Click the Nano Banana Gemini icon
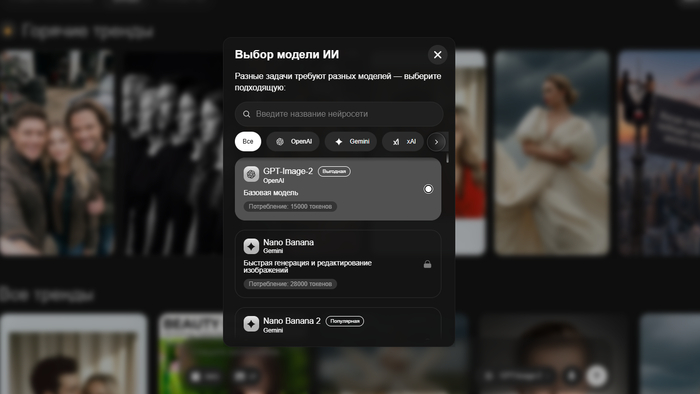This screenshot has width=700, height=394. 251,246
